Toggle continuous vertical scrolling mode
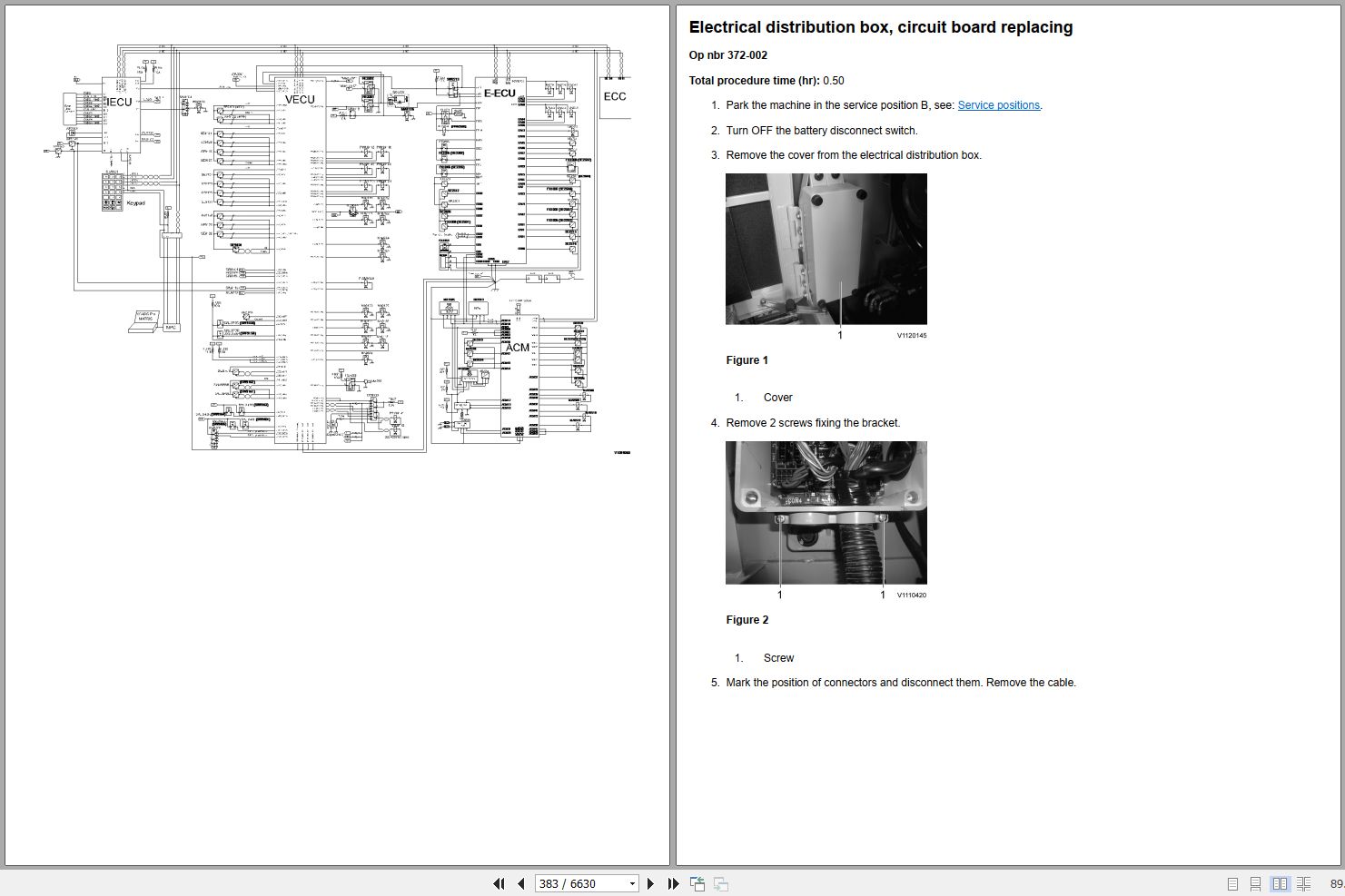Viewport: 1345px width, 896px height. point(1256,883)
